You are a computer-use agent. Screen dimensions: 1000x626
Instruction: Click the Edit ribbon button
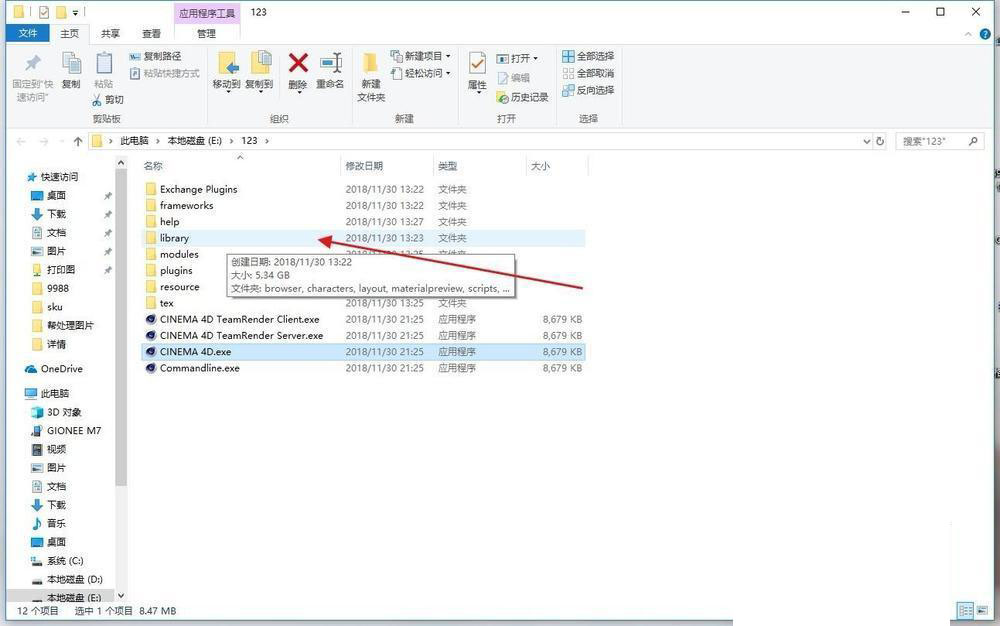coord(513,78)
